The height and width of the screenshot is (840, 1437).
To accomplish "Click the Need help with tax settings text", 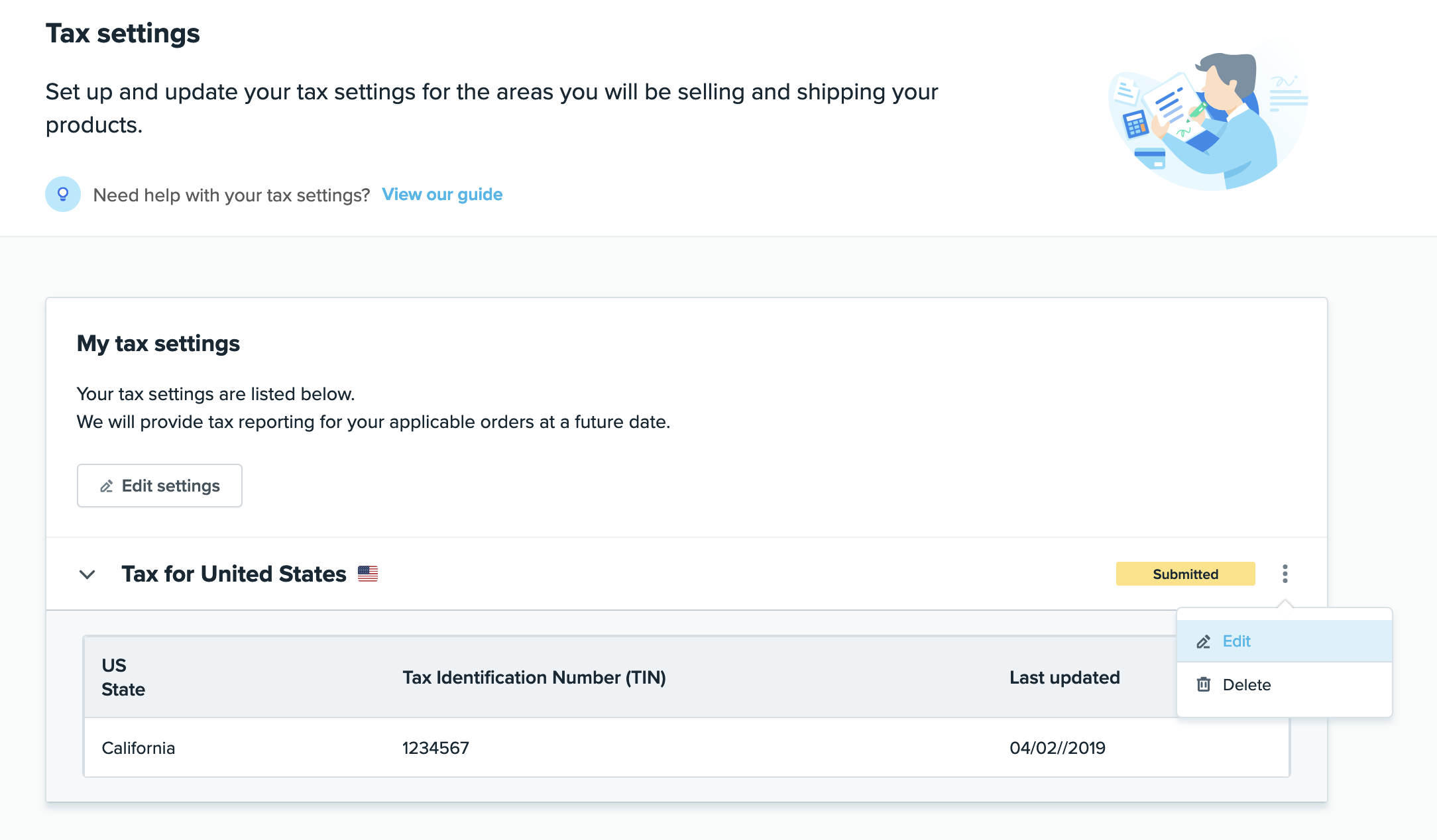I will (x=231, y=195).
